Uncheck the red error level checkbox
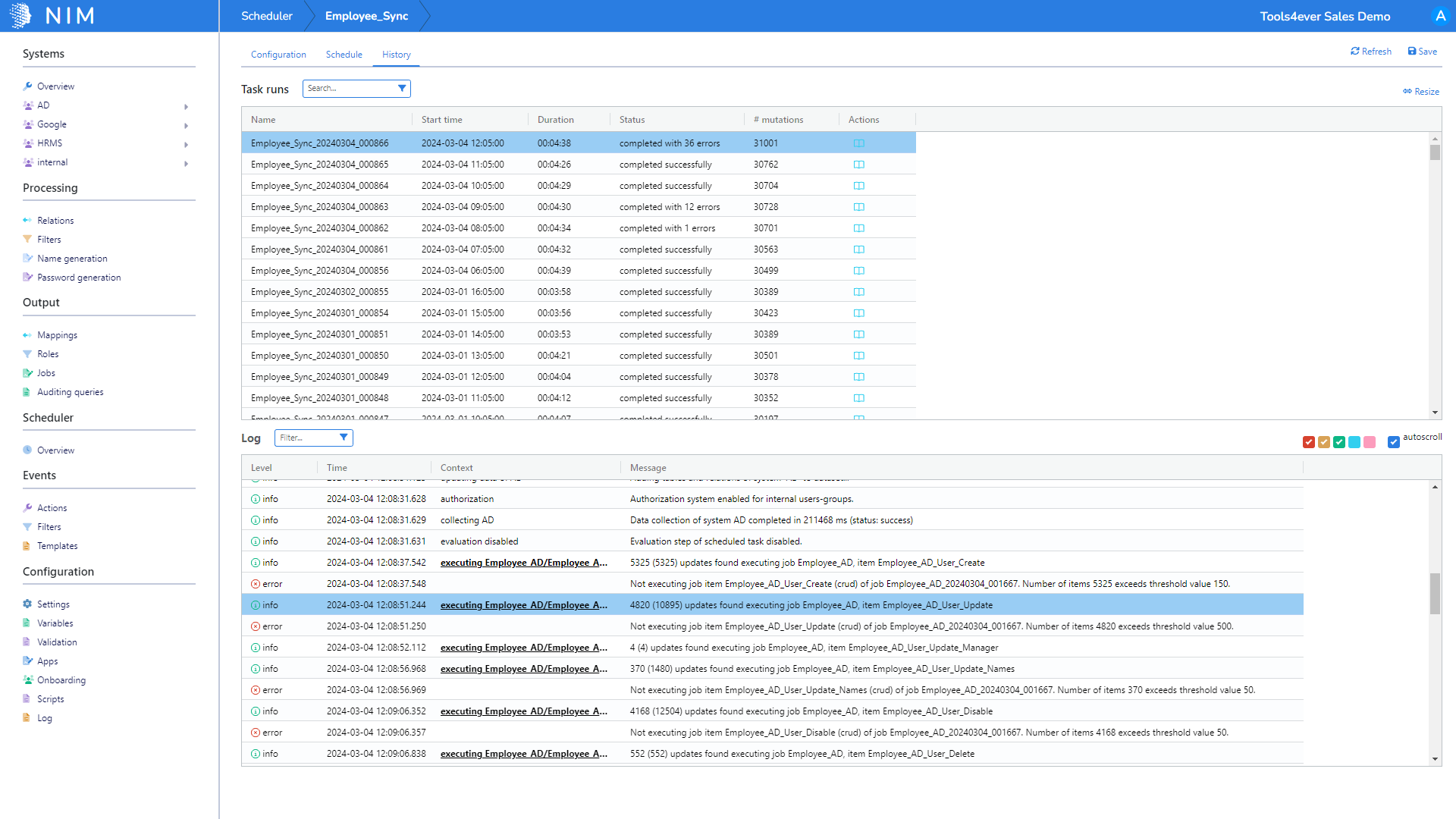Viewport: 1456px width, 819px height. click(1309, 442)
